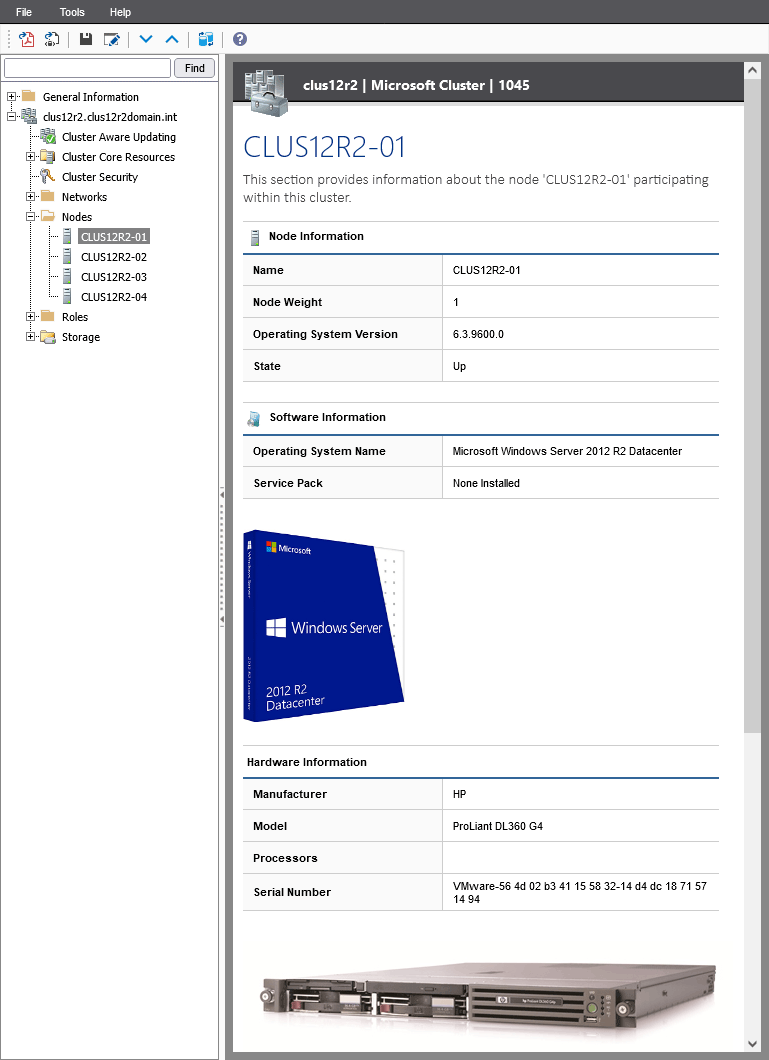Select the Roles tree item
The image size is (769, 1060).
coord(75,317)
